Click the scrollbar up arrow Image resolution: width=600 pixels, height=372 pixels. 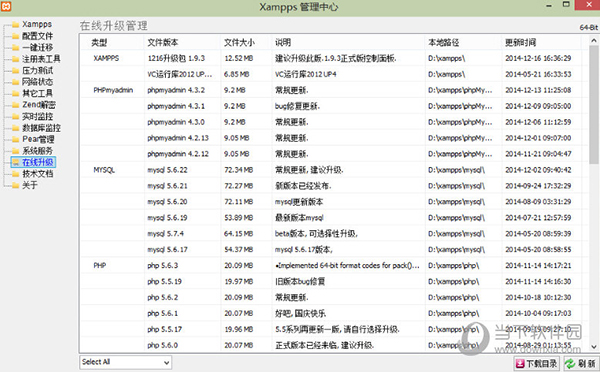point(594,40)
